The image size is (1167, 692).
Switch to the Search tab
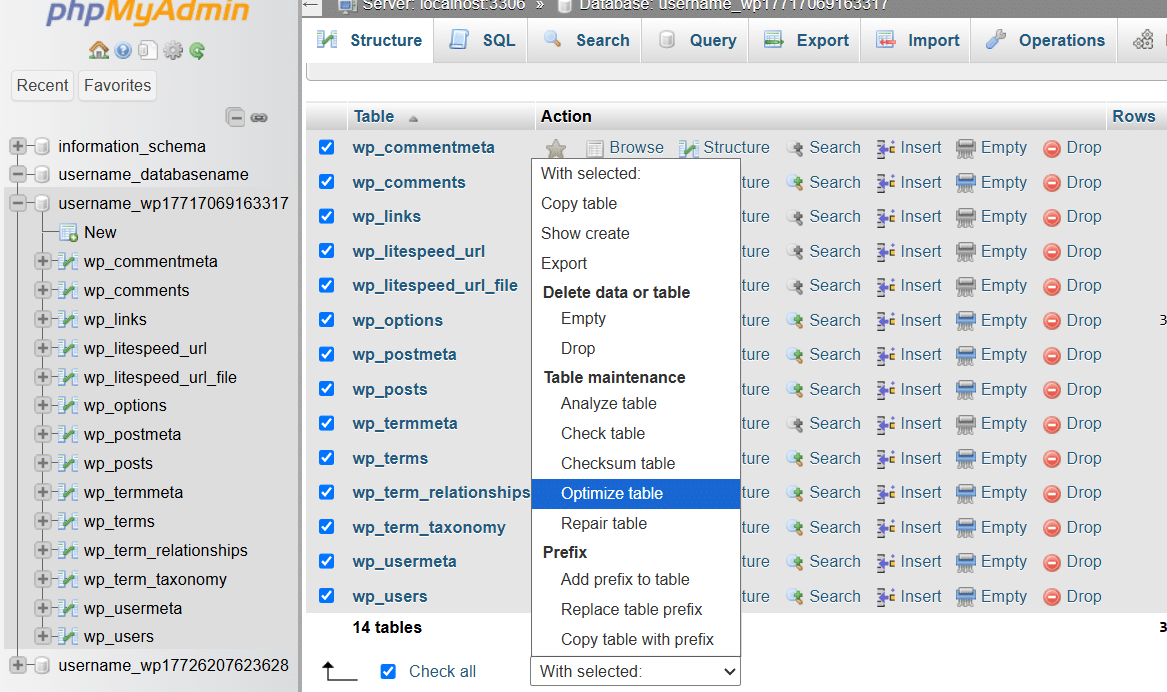(587, 40)
